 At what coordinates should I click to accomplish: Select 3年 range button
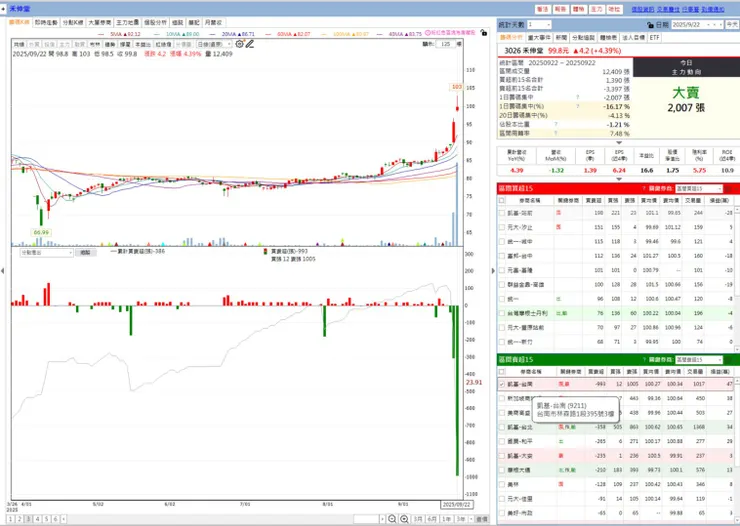click(461, 519)
